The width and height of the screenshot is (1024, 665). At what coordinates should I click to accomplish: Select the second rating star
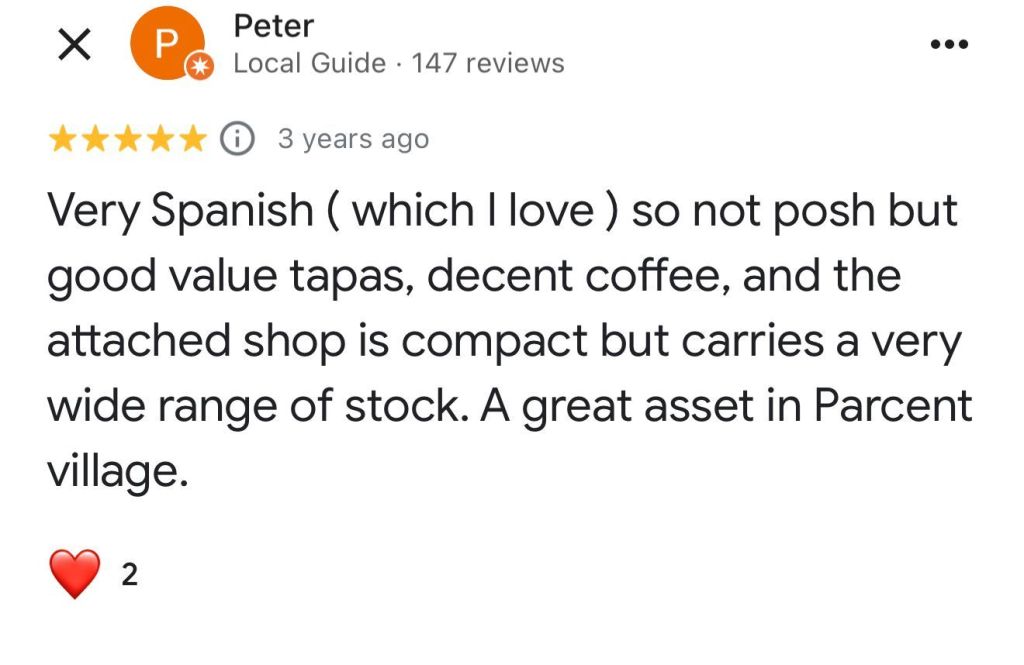tap(96, 139)
